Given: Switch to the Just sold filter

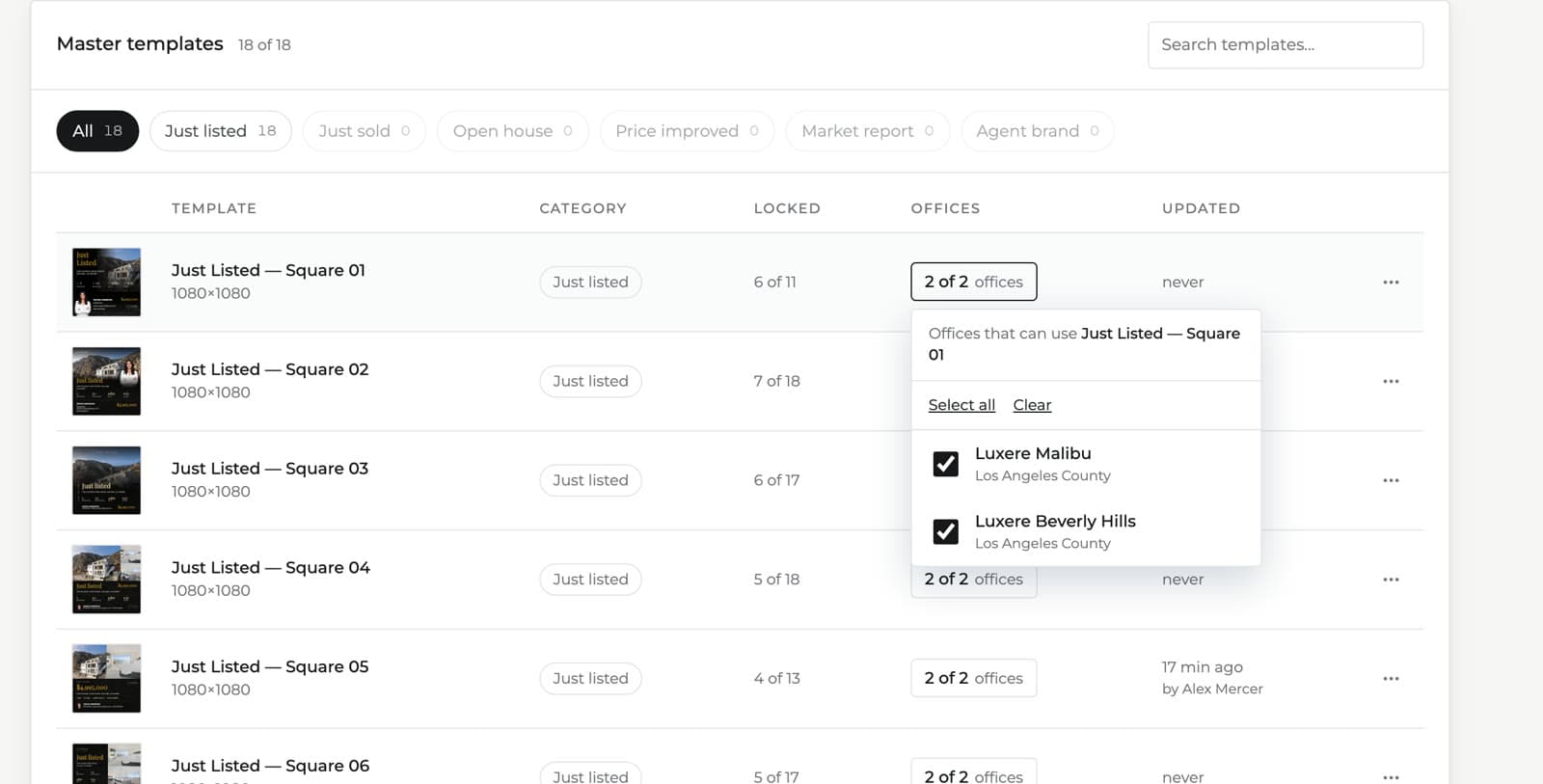Looking at the screenshot, I should 365,131.
